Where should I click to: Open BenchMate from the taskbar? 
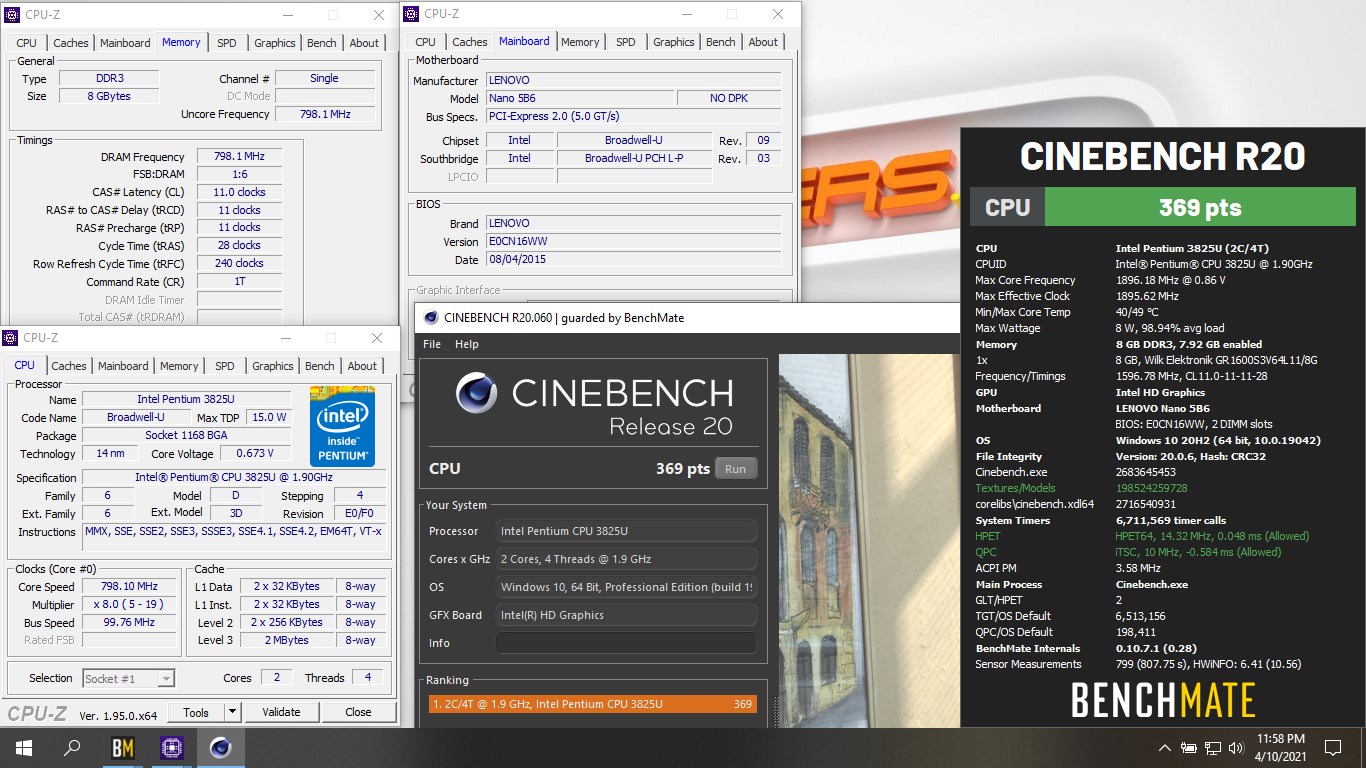pos(122,747)
